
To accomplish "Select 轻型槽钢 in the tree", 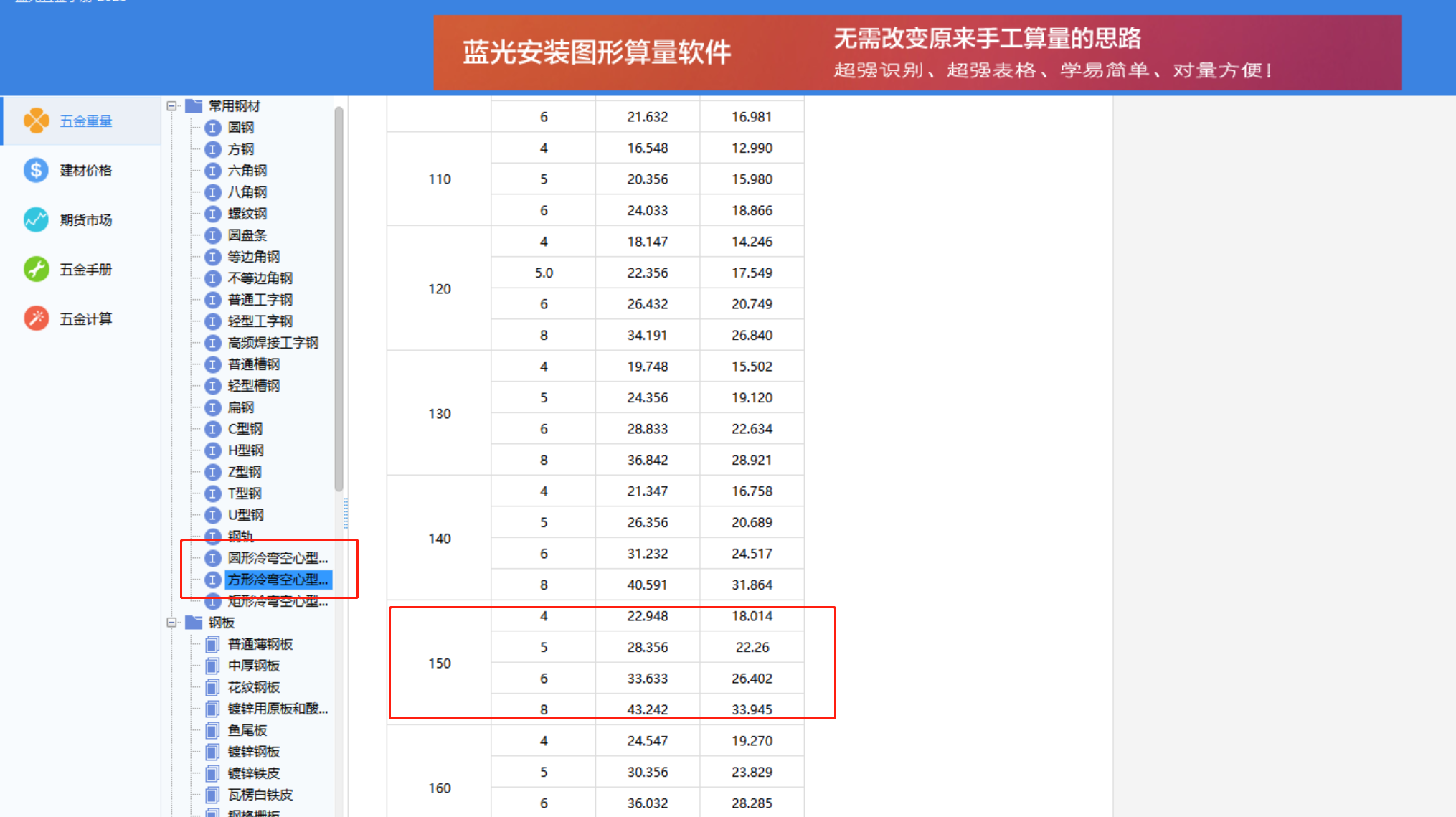I will [x=254, y=386].
